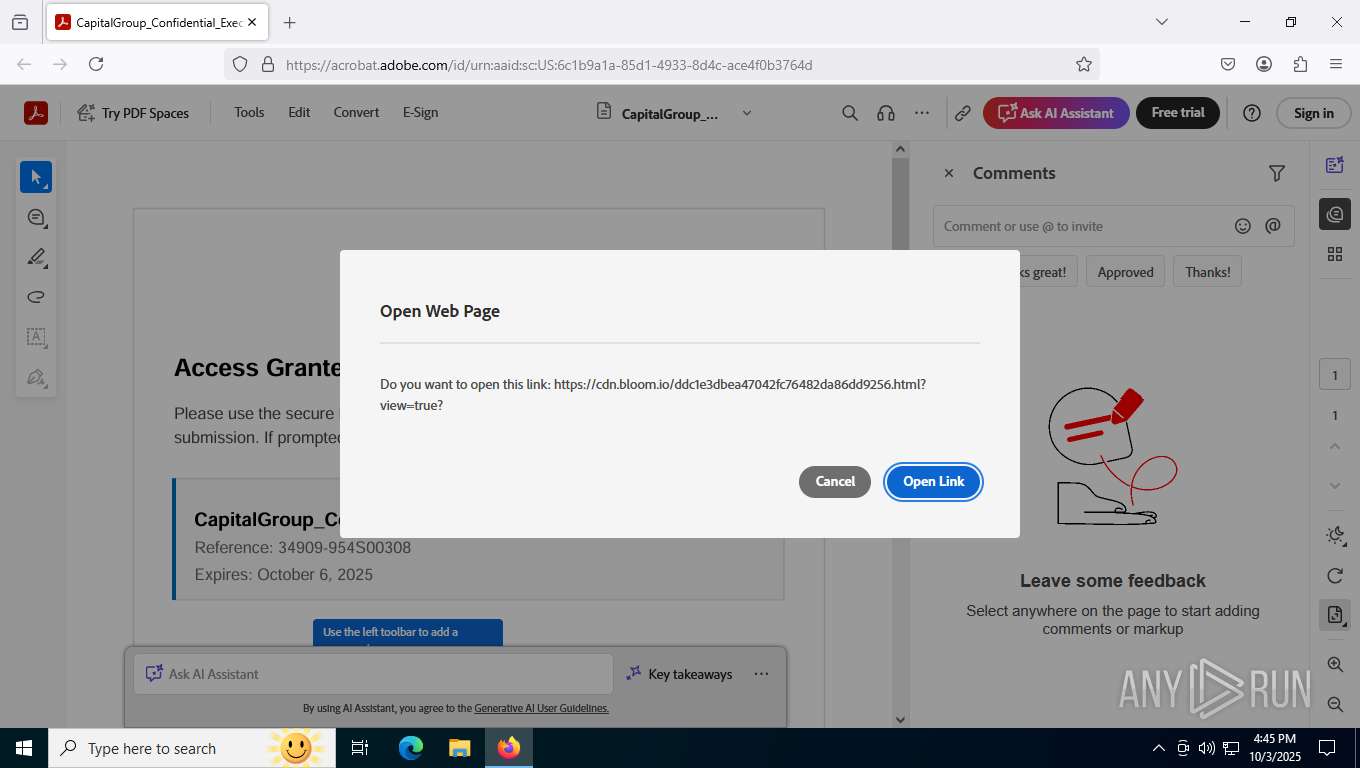This screenshot has height=768, width=1360.
Task: Click the document scrollbar up arrow
Action: (900, 149)
